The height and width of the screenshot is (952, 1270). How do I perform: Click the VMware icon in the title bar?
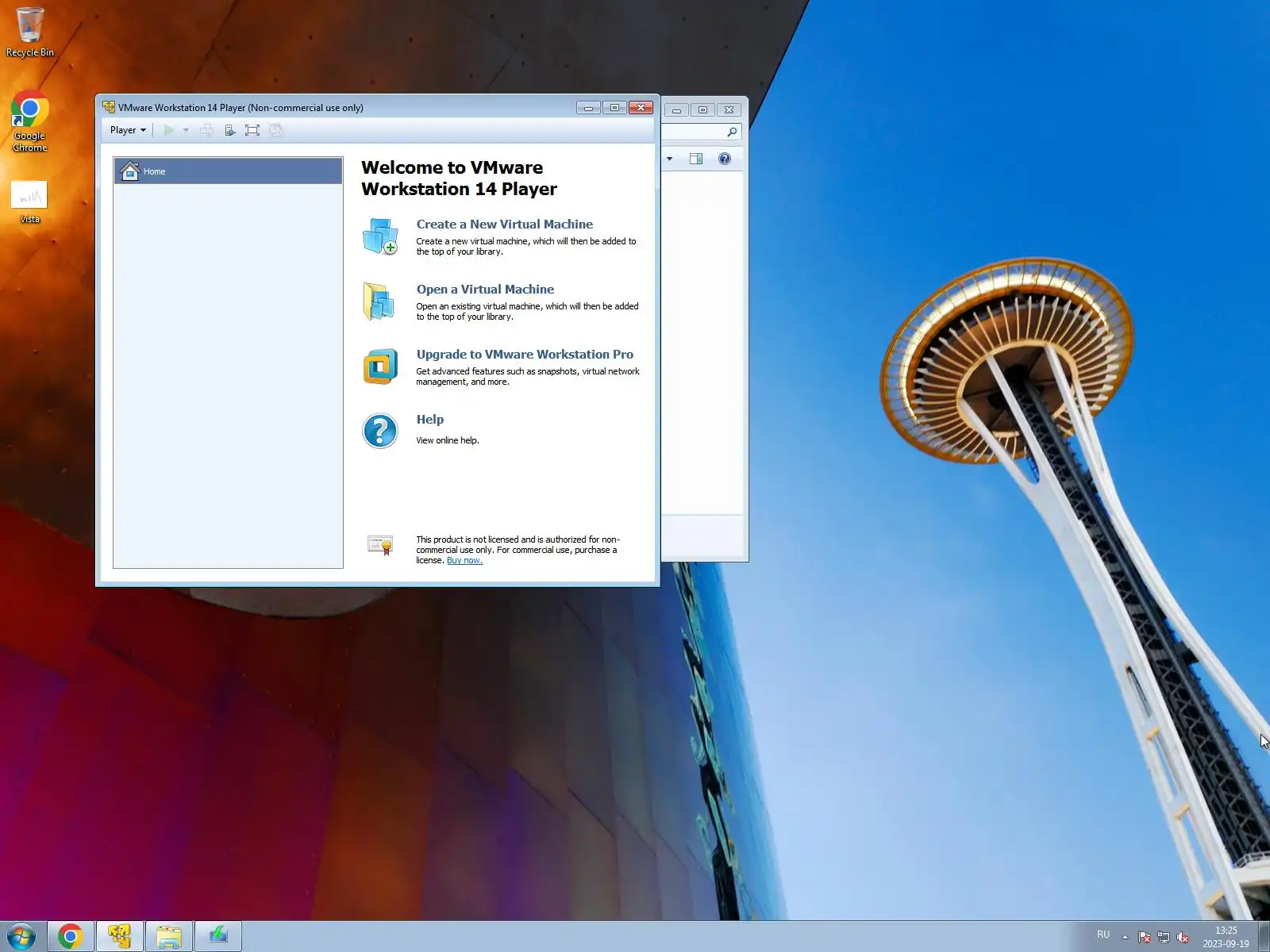pyautogui.click(x=109, y=107)
